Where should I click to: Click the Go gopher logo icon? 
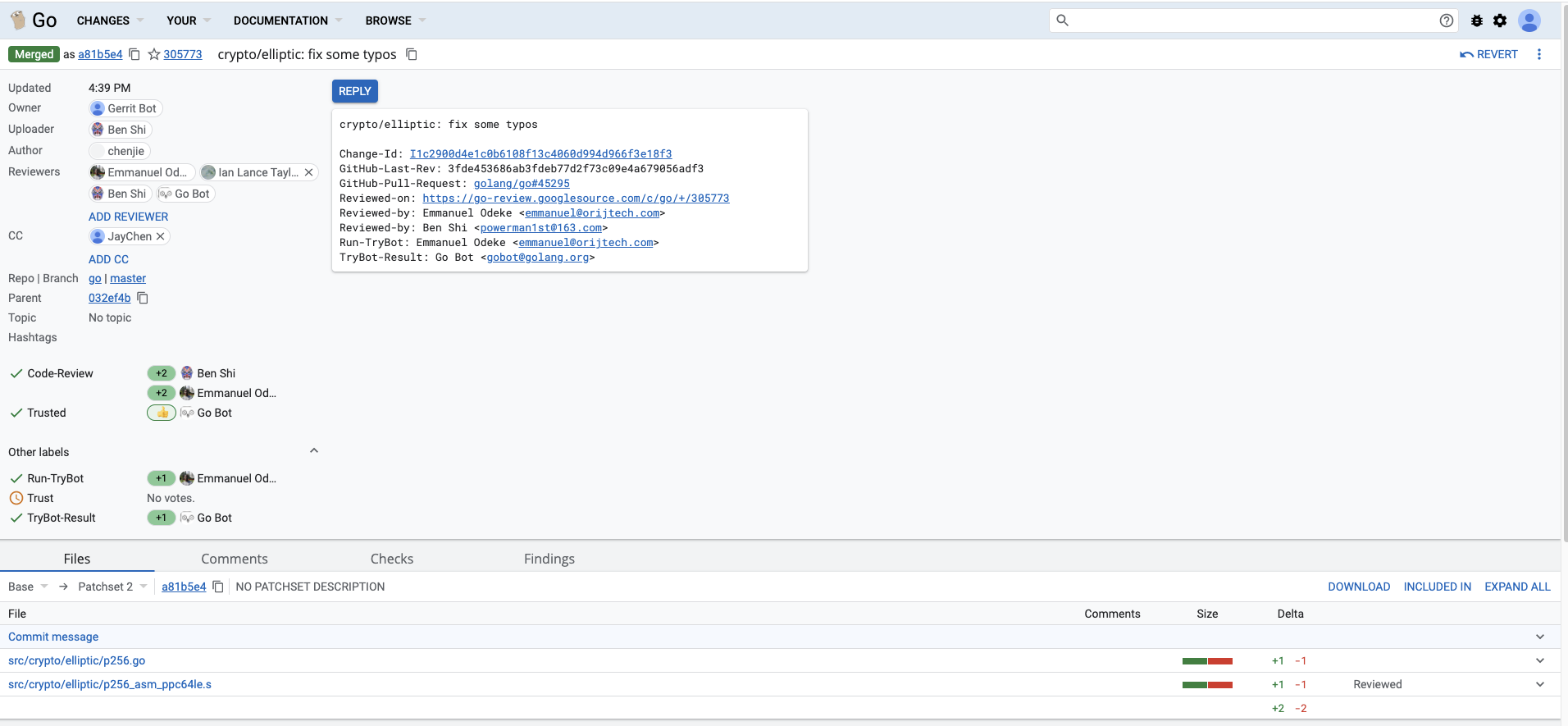pos(17,21)
